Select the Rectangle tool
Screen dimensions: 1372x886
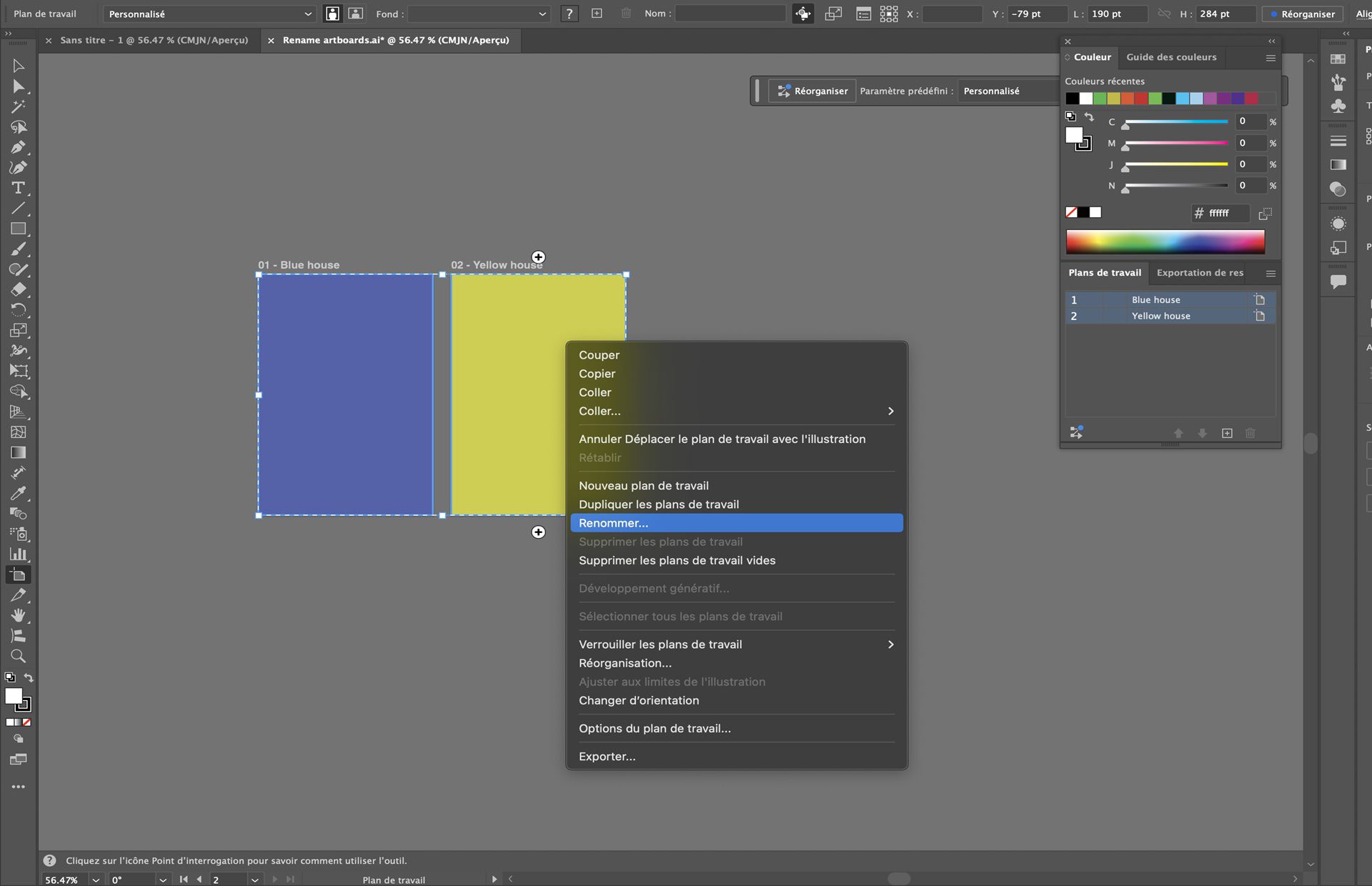[x=19, y=229]
